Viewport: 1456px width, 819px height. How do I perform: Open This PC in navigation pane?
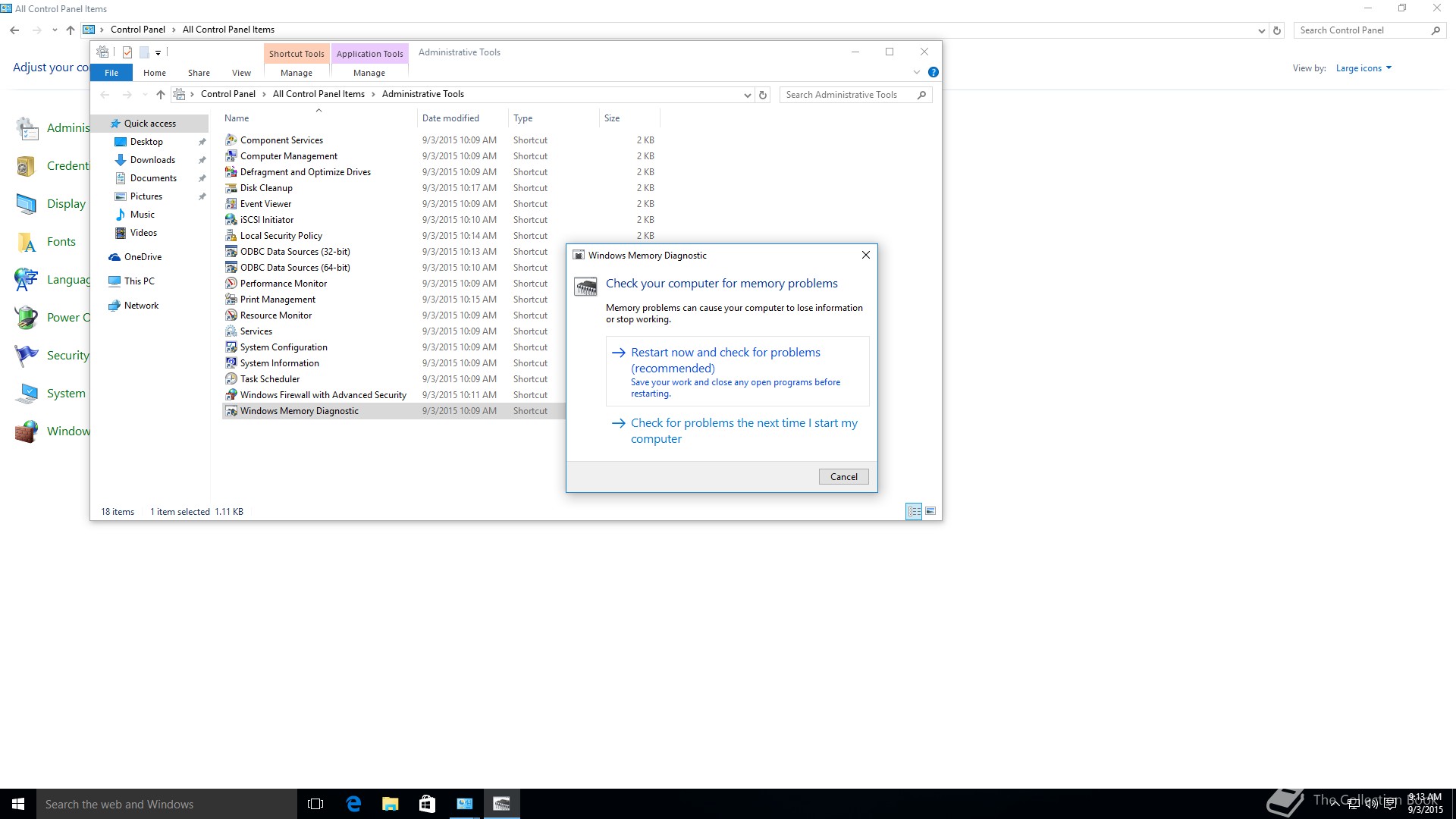click(x=139, y=281)
